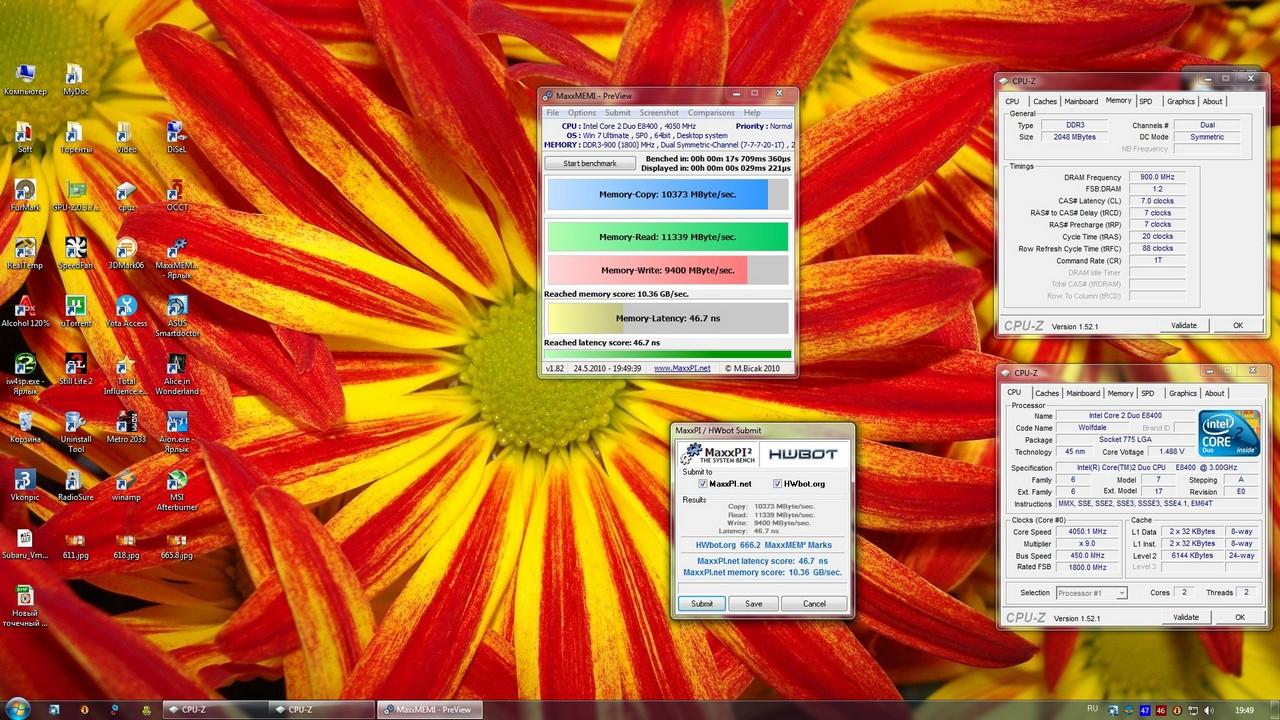This screenshot has width=1280, height=720.
Task: Open the MyDoc folder icon
Action: pos(76,79)
